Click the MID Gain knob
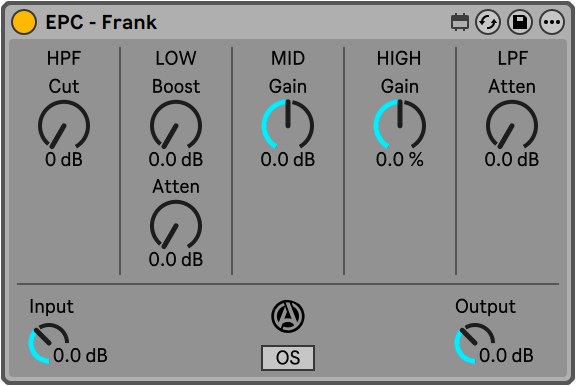 288,125
